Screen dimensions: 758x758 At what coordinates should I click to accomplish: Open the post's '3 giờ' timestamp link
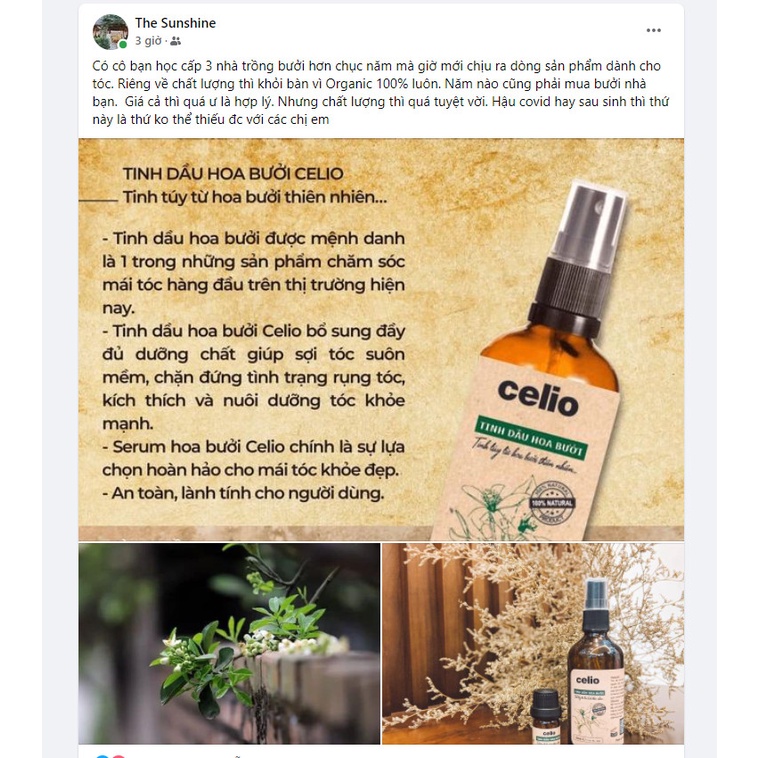(x=148, y=41)
